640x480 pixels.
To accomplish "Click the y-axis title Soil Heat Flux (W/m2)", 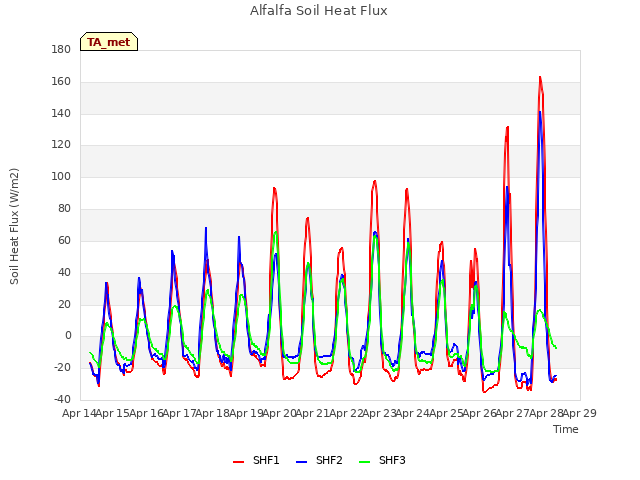I will pyautogui.click(x=14, y=226).
